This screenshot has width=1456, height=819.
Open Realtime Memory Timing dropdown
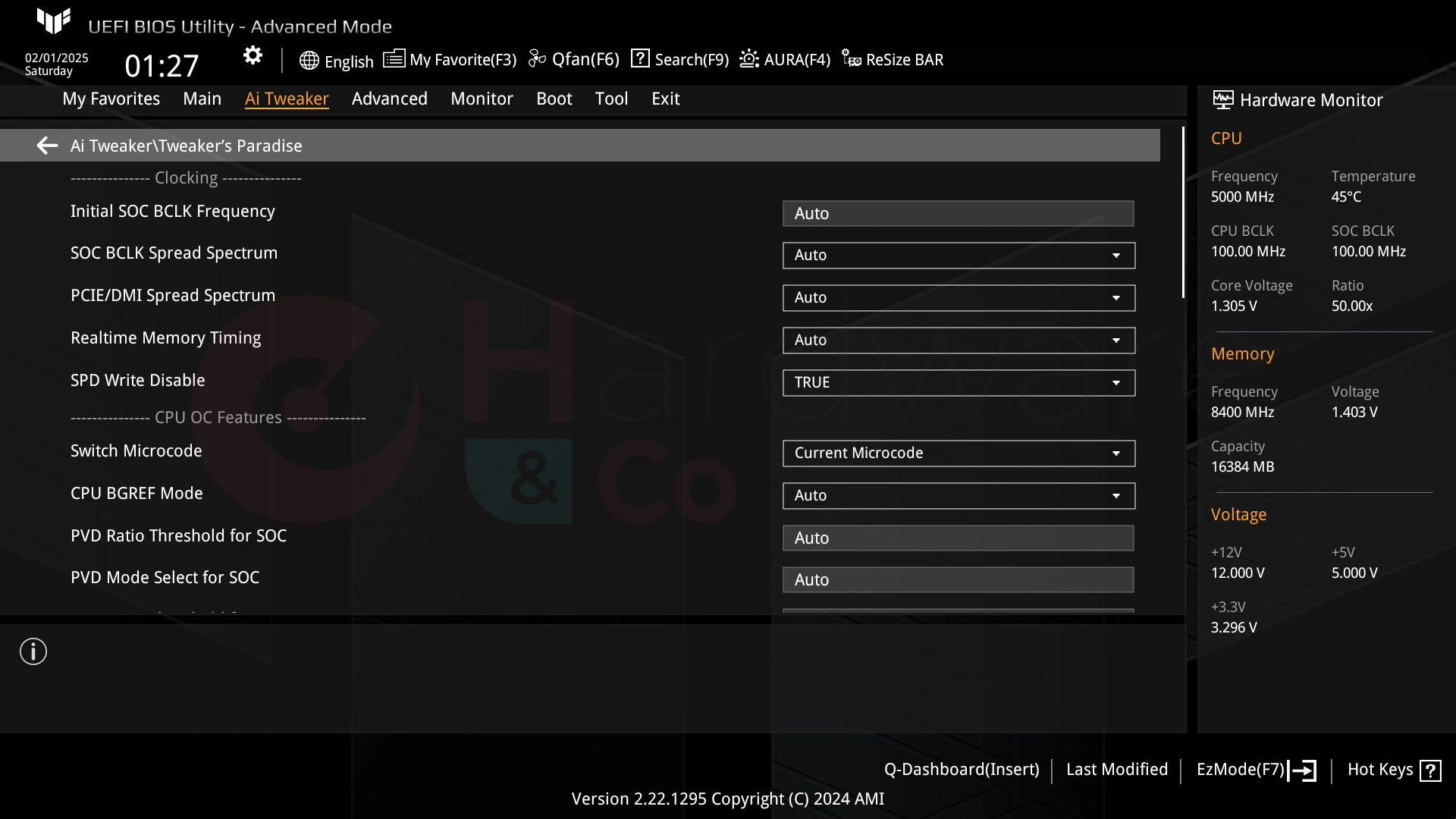[959, 340]
